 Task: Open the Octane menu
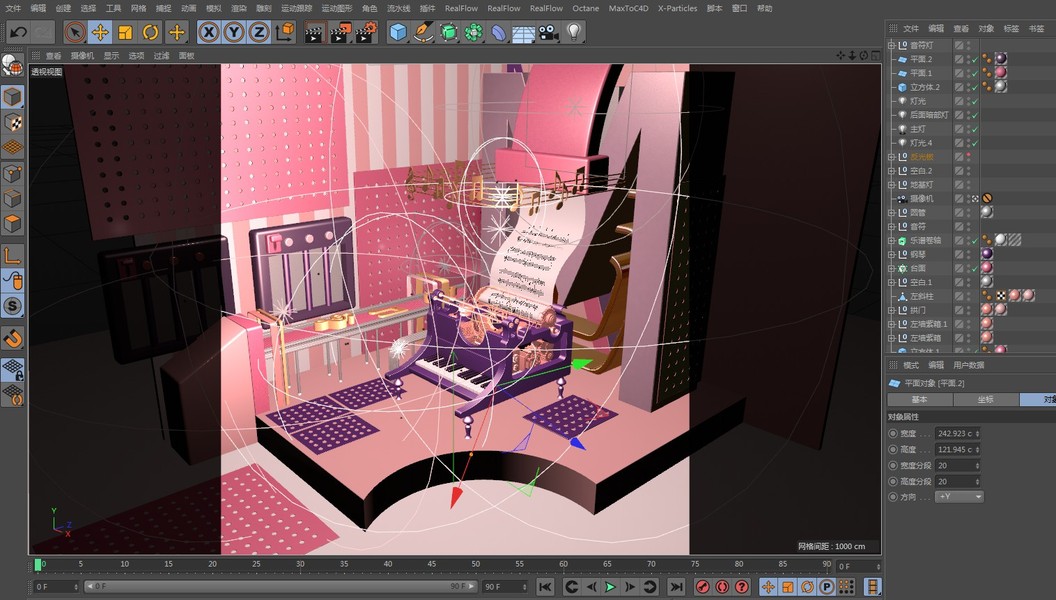585,8
